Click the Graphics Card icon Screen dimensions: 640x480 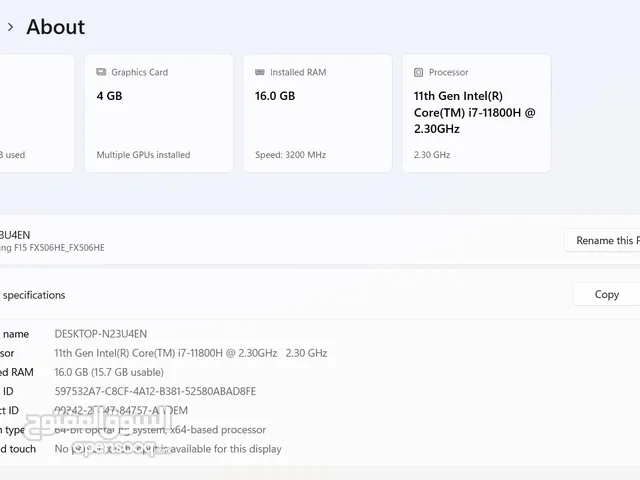coord(101,72)
